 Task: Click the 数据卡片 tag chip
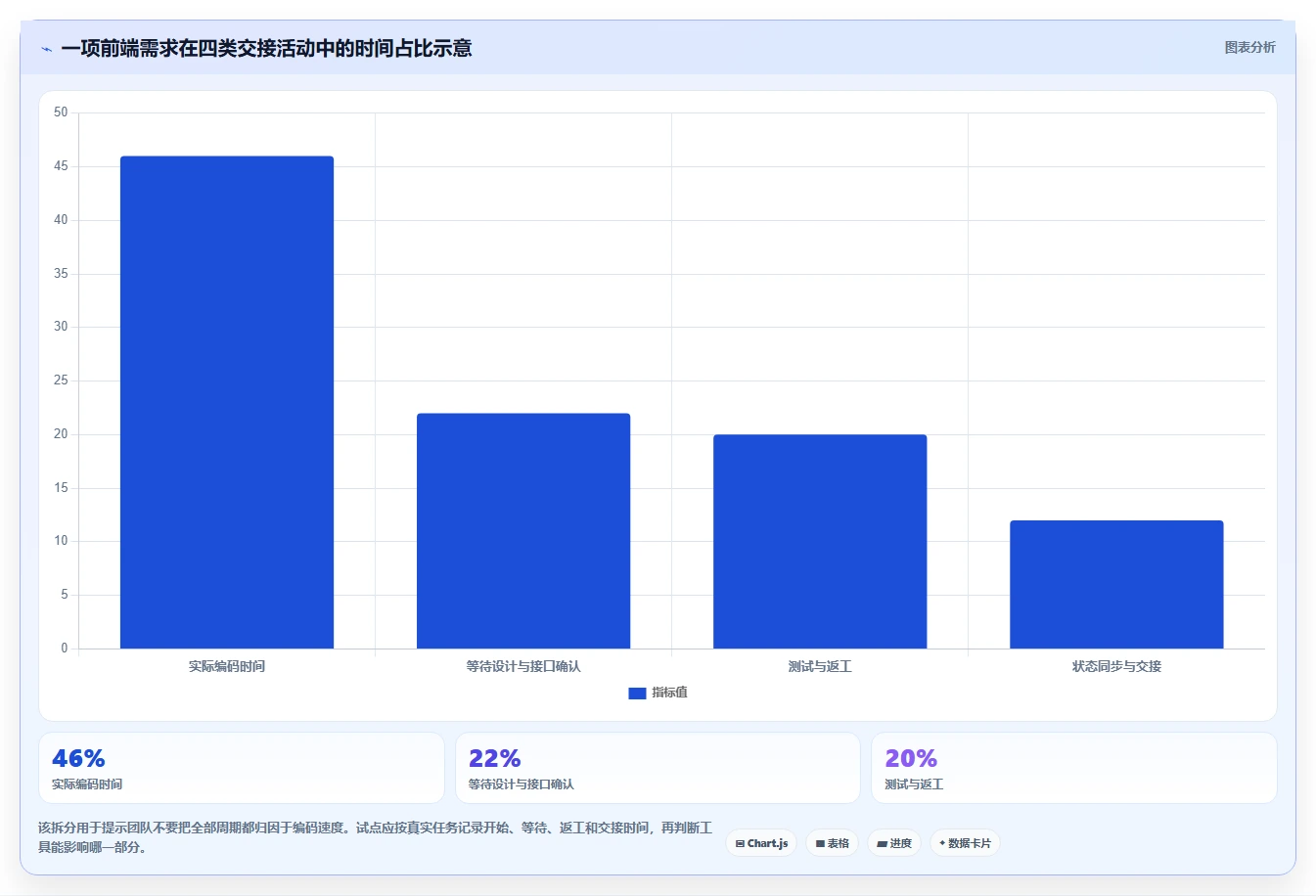pyautogui.click(x=965, y=843)
